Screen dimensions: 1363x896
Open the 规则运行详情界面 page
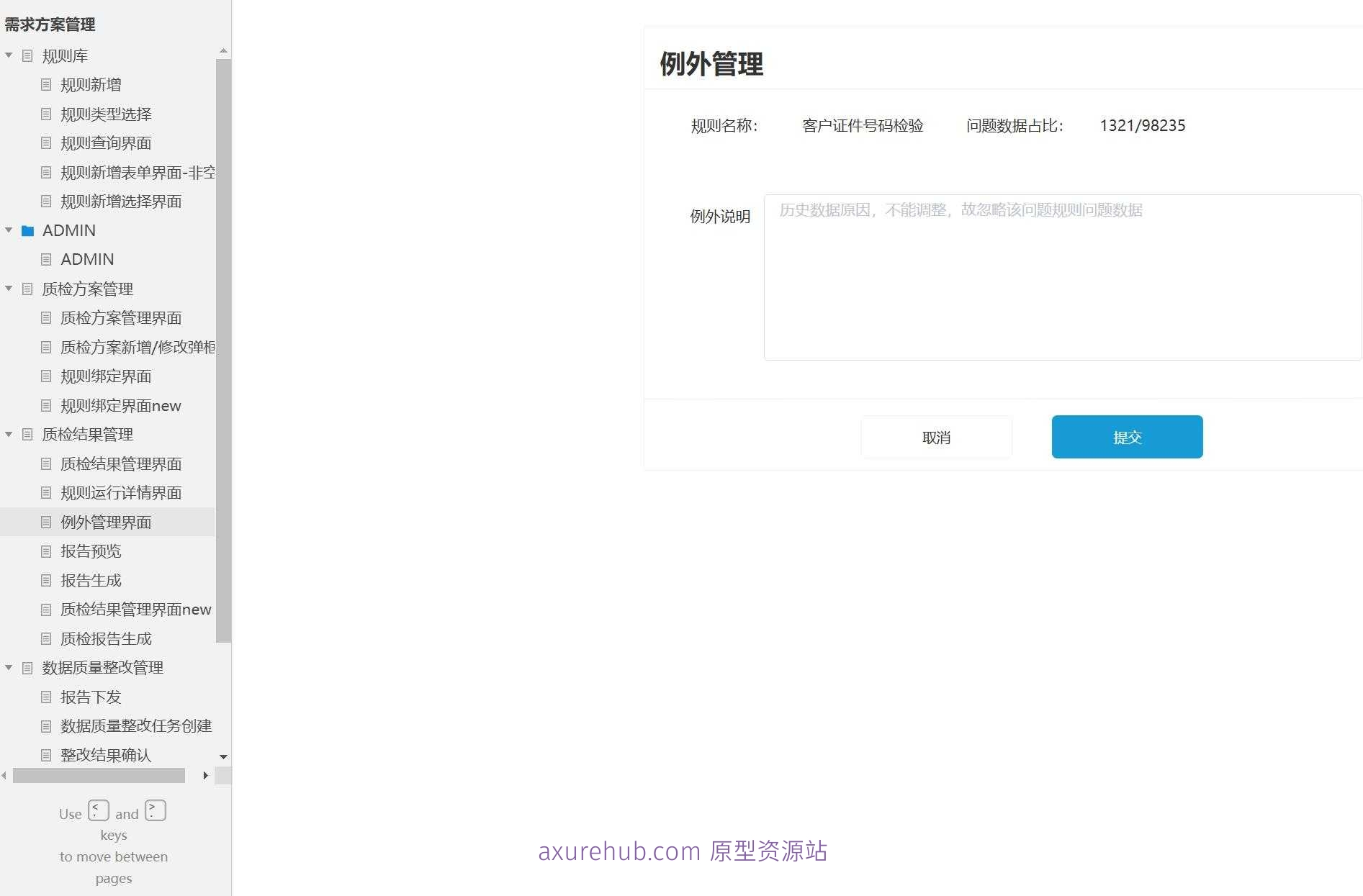[x=121, y=493]
